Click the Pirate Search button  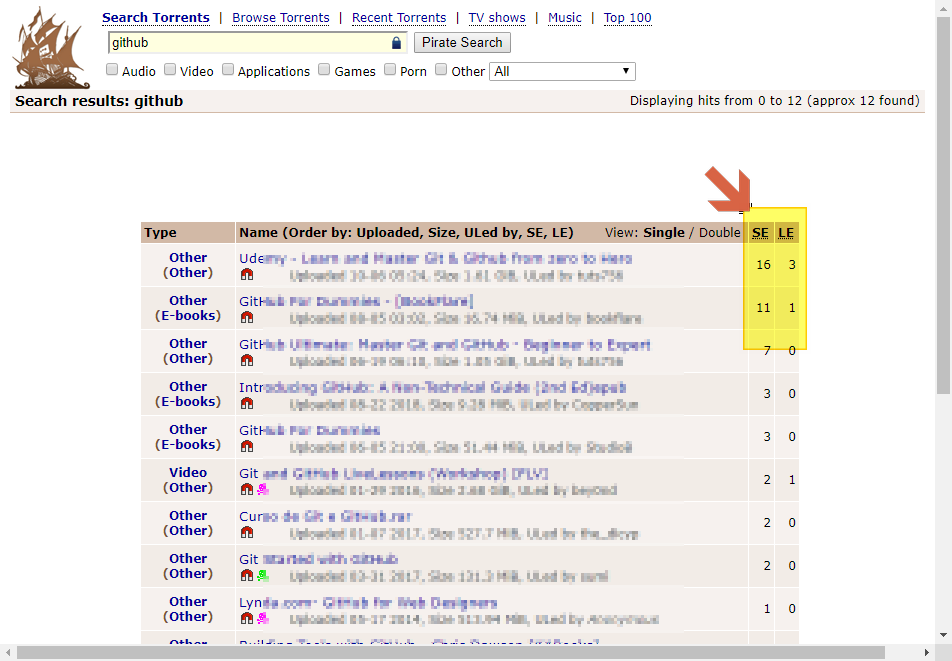pos(462,42)
